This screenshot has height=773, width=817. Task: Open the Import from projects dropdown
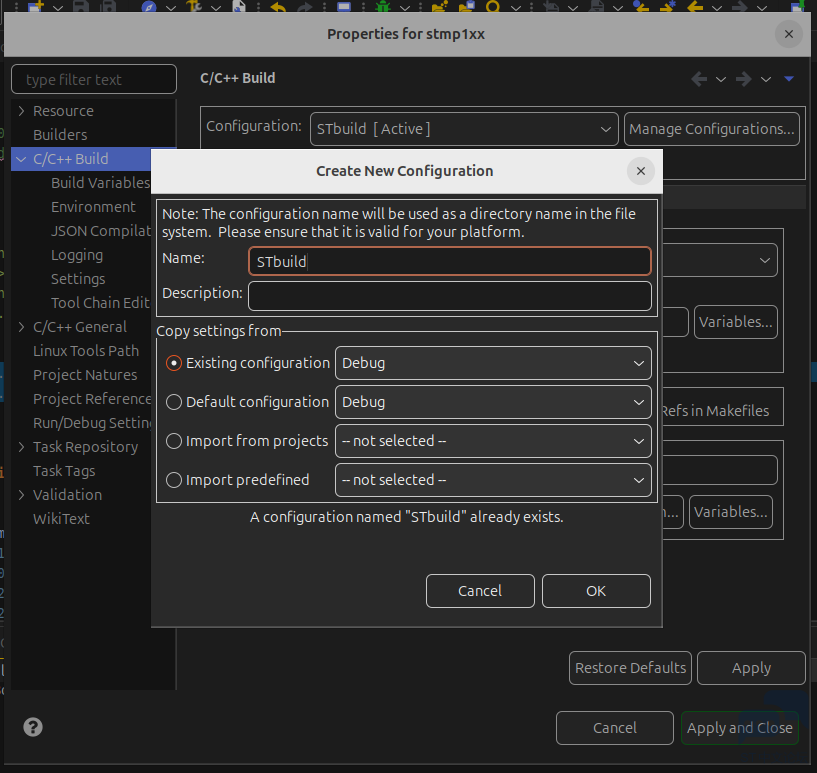(493, 441)
